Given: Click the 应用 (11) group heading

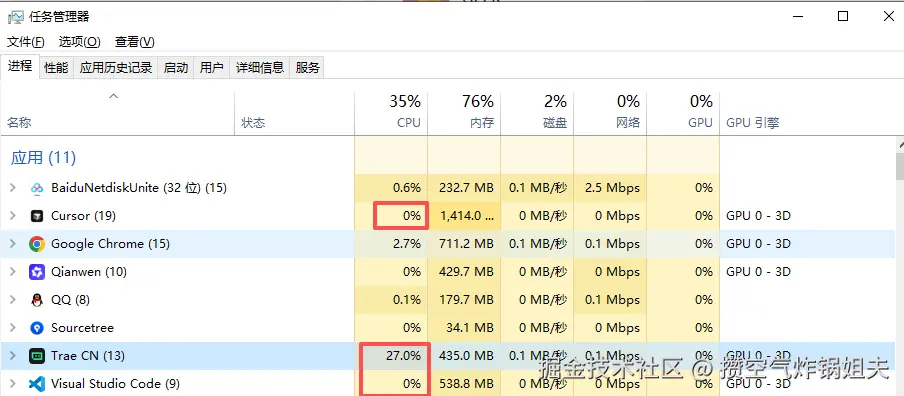Looking at the screenshot, I should tap(43, 158).
